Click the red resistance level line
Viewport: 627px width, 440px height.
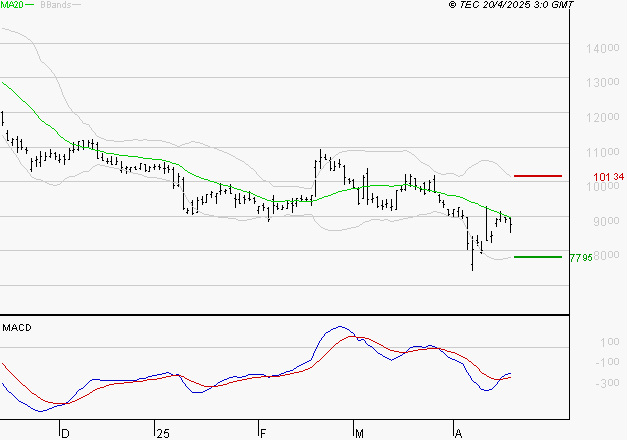(x=538, y=176)
